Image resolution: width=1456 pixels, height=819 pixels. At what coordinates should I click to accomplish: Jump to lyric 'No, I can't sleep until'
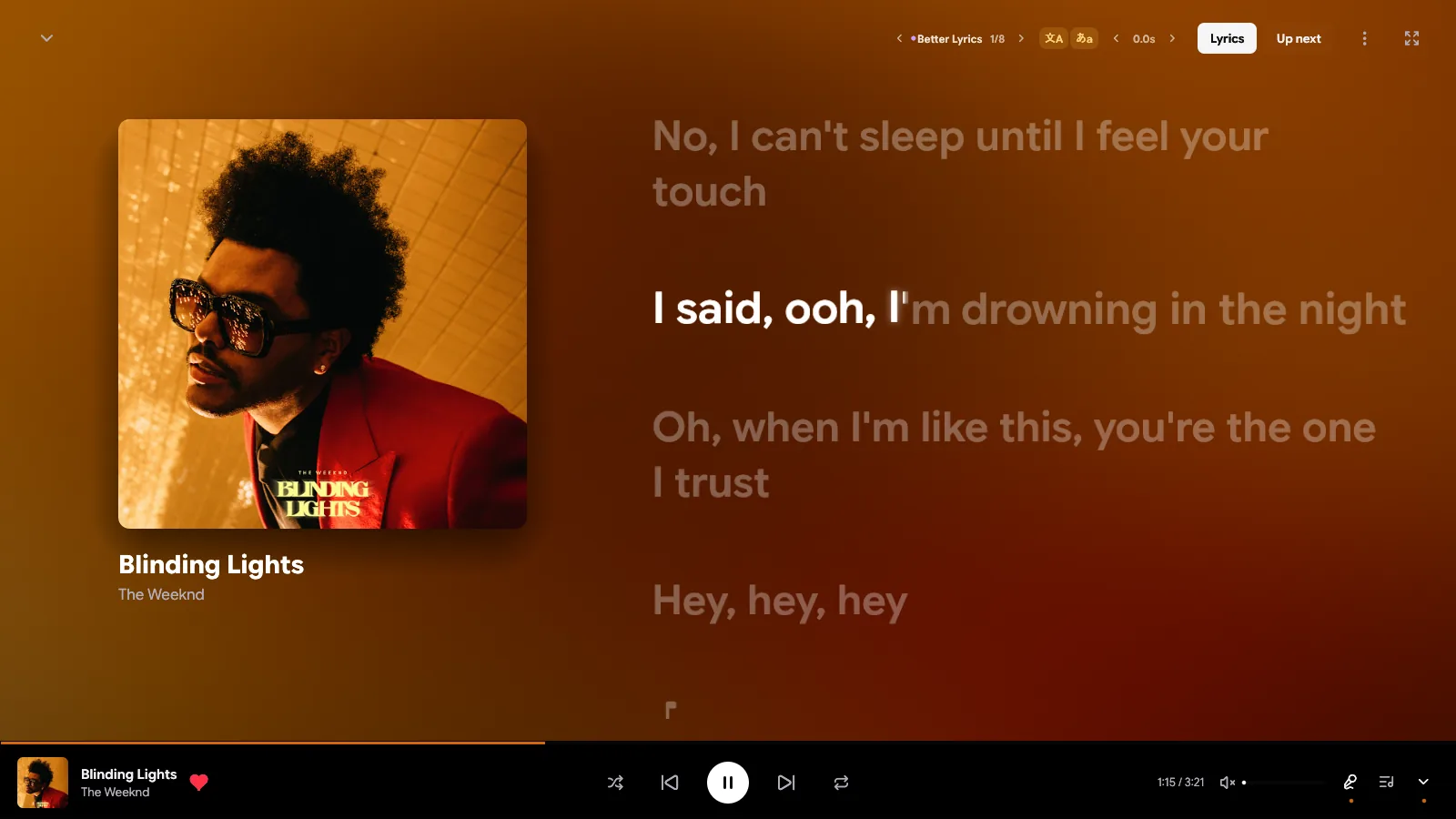(960, 164)
